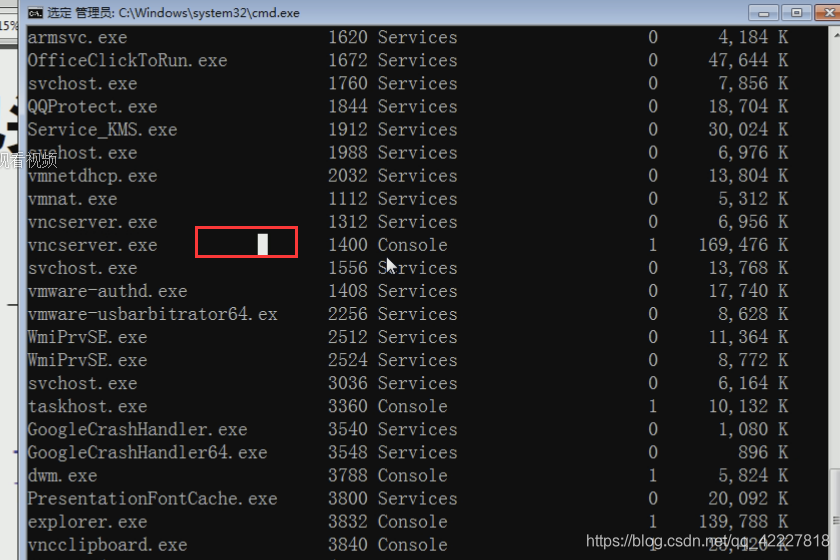
Task: Click the memory value 47,644 K
Action: (x=748, y=61)
